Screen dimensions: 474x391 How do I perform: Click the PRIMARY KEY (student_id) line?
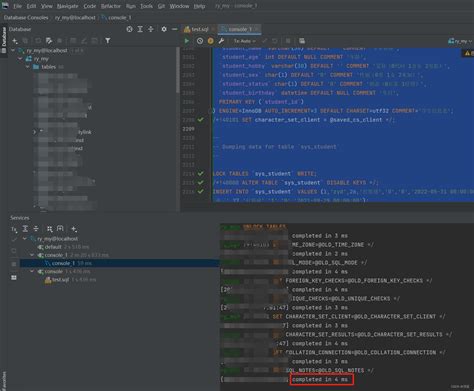[x=261, y=102]
